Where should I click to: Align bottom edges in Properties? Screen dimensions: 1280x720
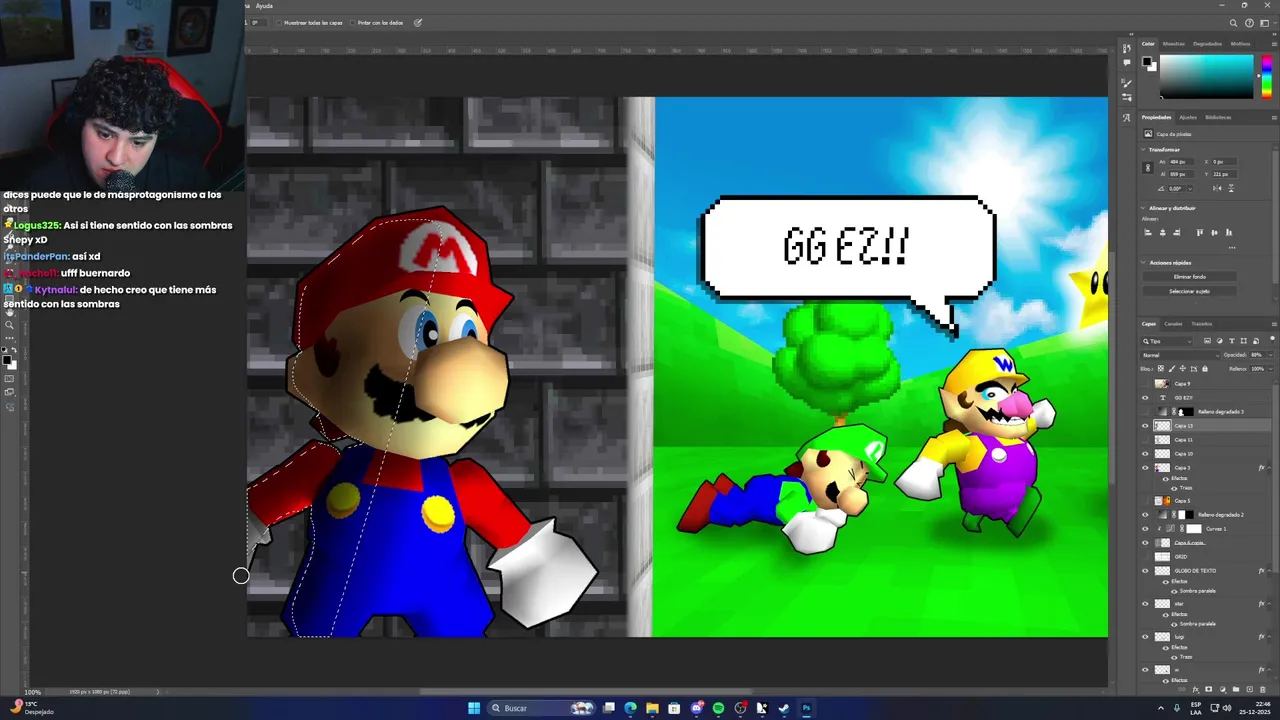coord(1229,232)
